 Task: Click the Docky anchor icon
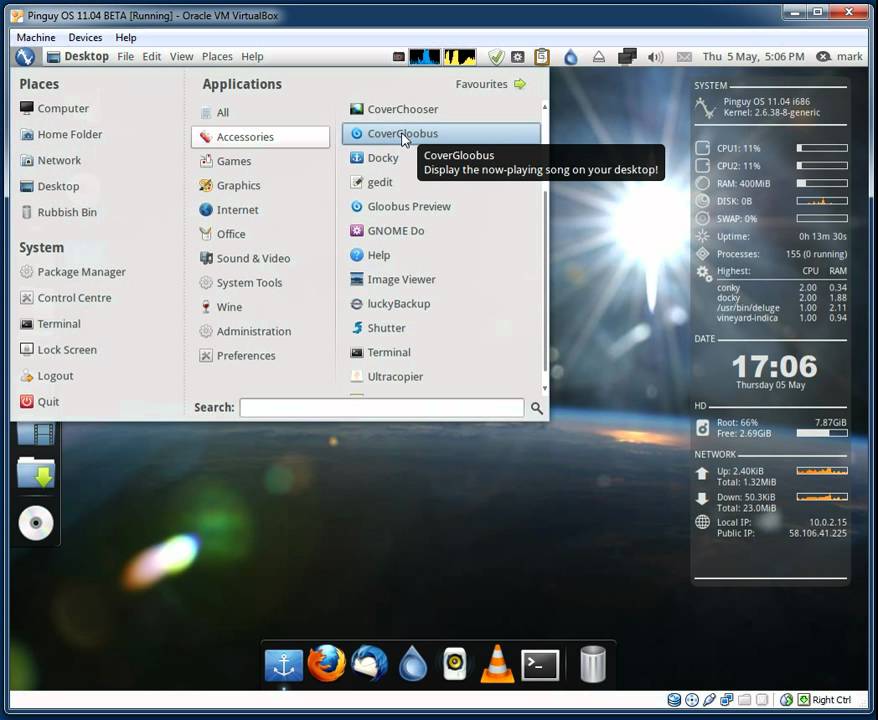pos(284,665)
